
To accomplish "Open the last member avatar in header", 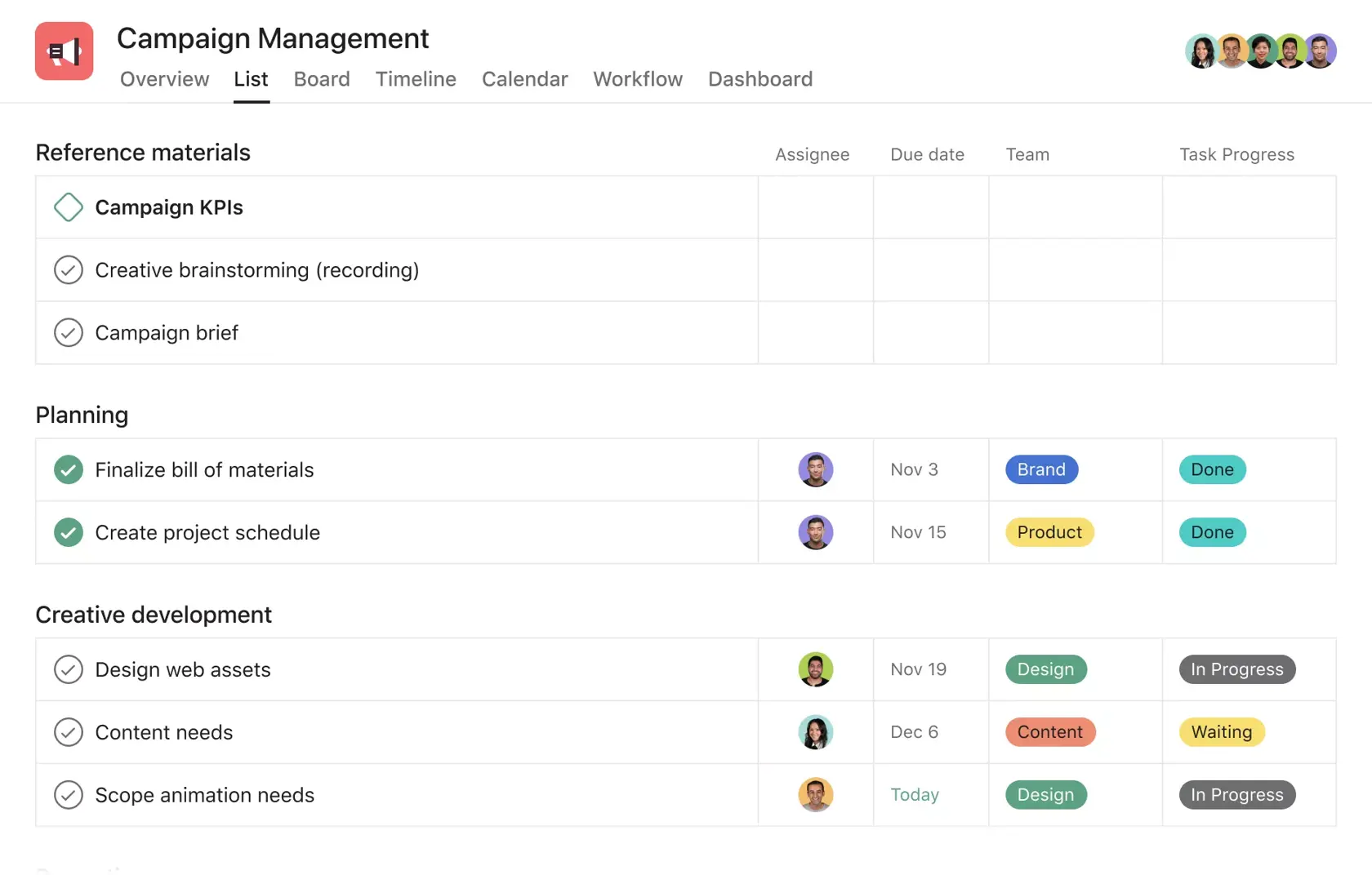I will pos(1320,51).
